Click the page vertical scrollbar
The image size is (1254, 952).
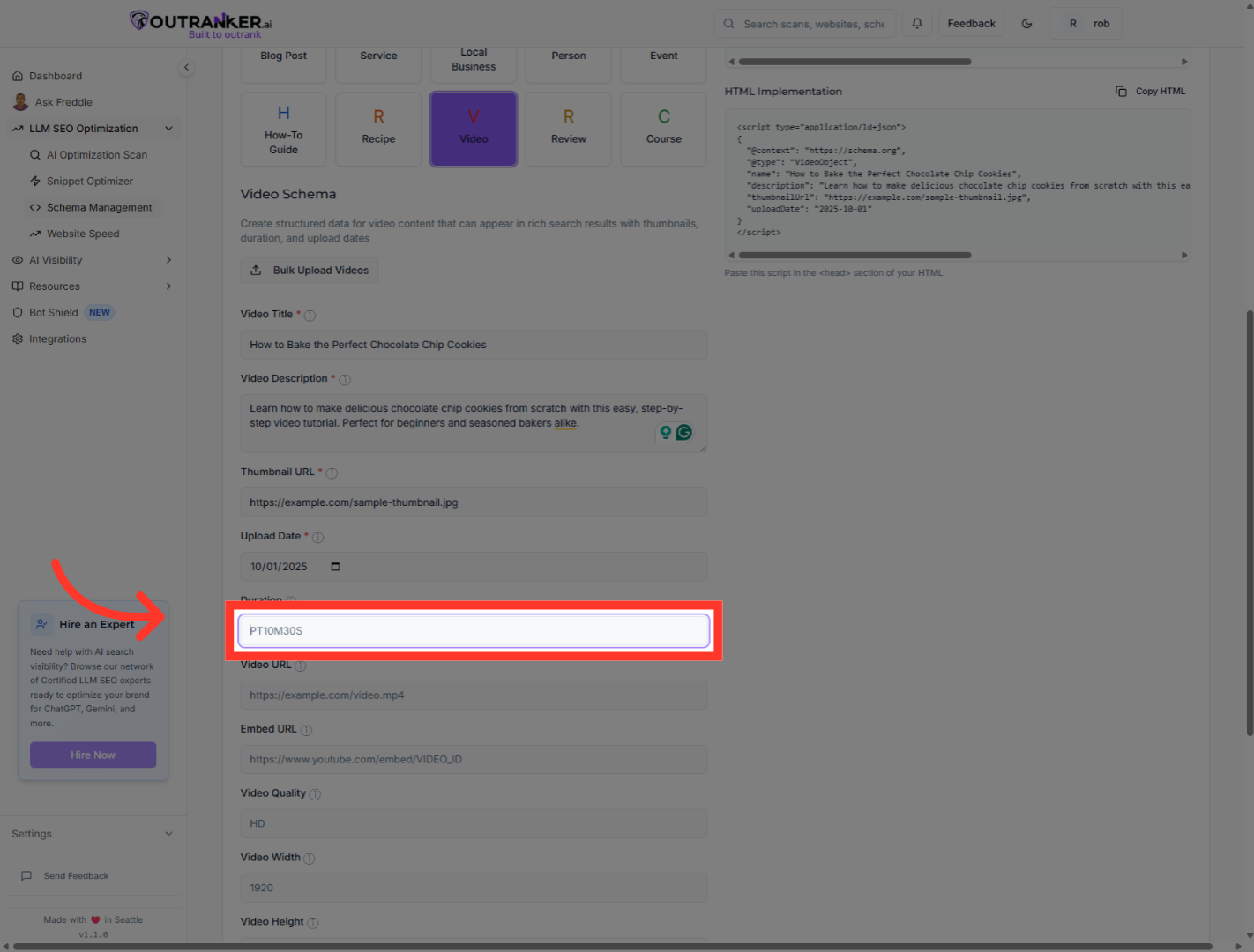tap(1250, 523)
